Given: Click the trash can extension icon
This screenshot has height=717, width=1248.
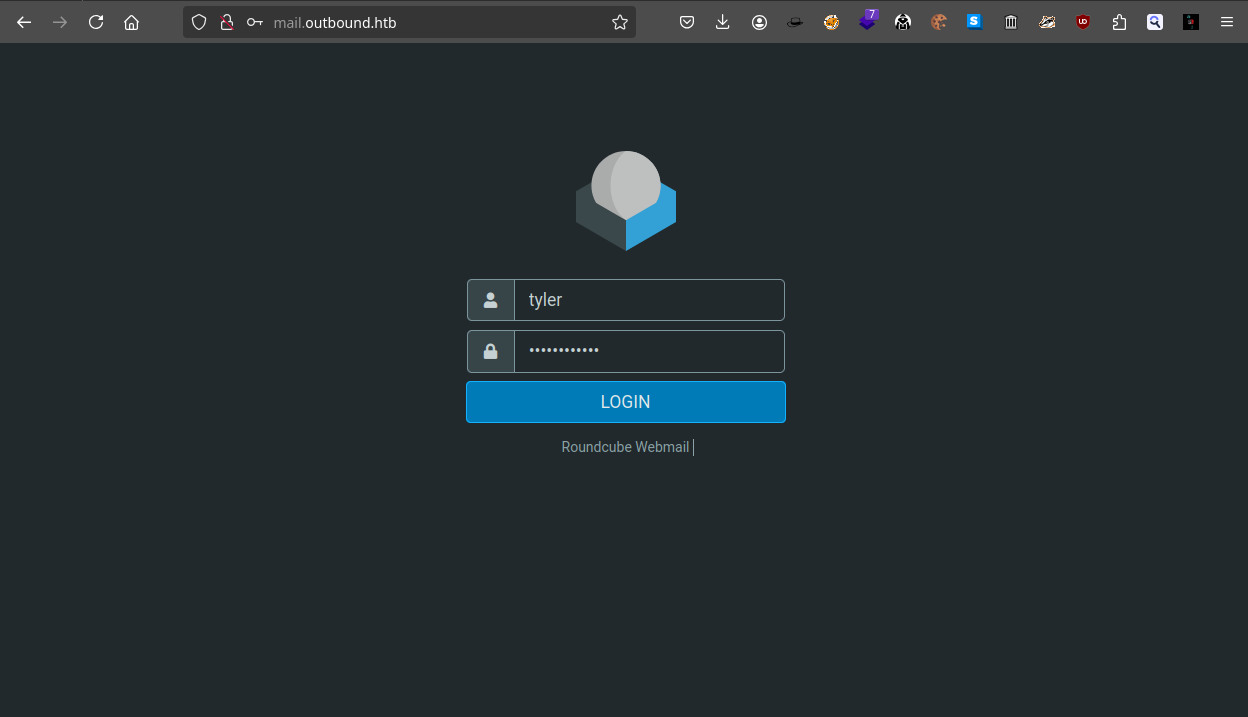Looking at the screenshot, I should (1011, 22).
